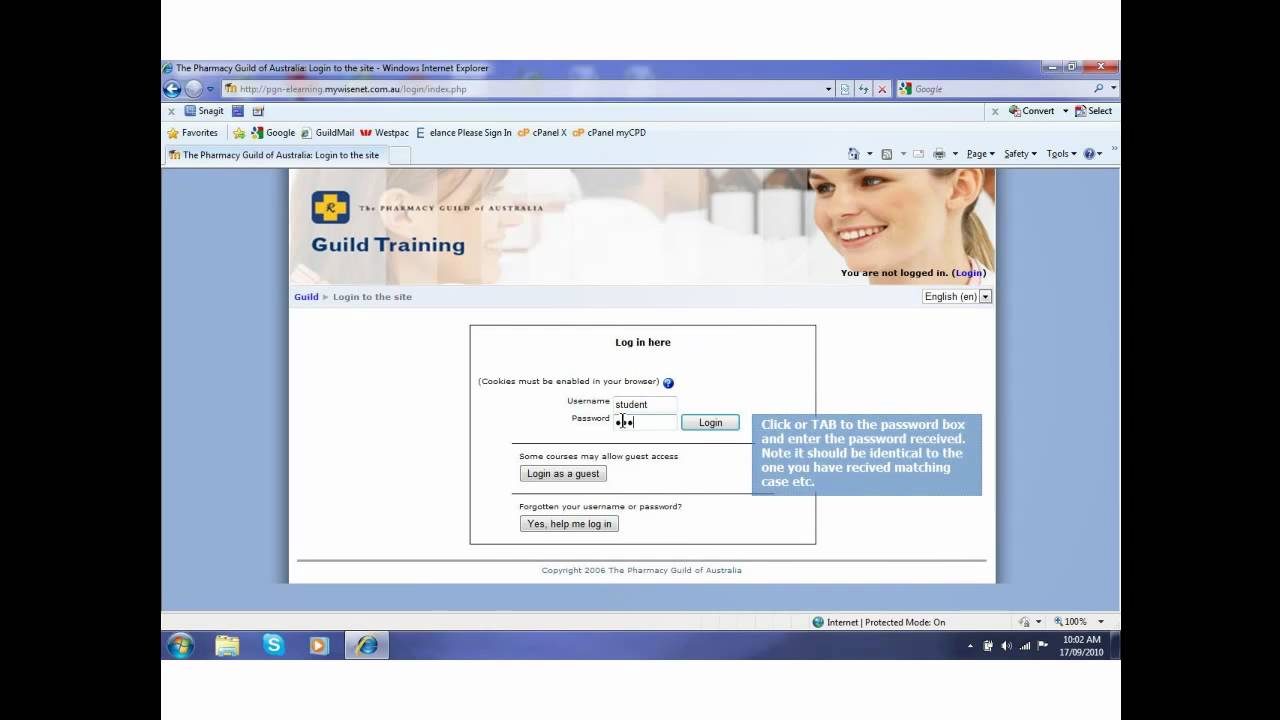Open Skype from the taskbar
The image size is (1280, 720).
pyautogui.click(x=273, y=646)
